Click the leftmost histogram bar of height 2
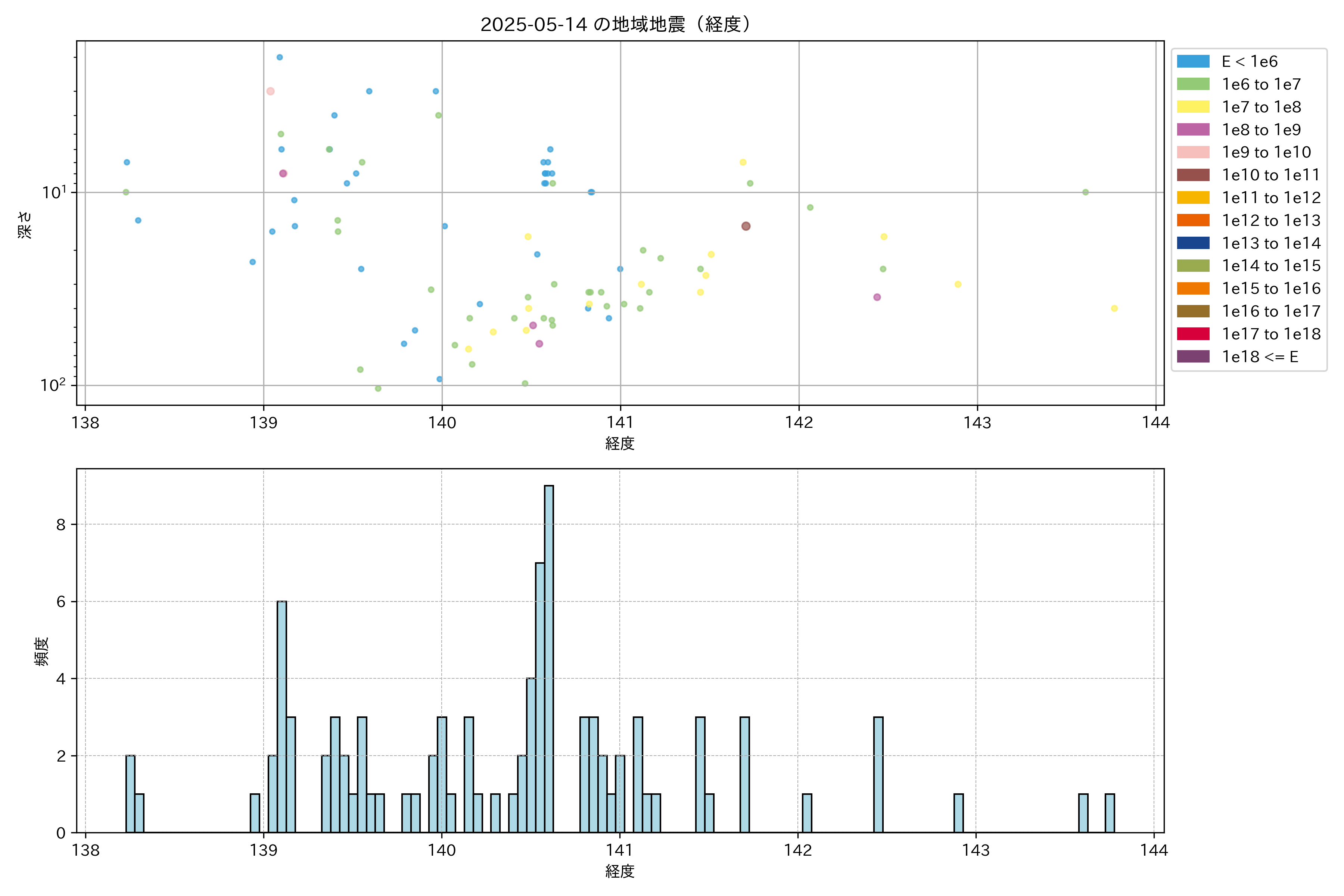 click(130, 794)
